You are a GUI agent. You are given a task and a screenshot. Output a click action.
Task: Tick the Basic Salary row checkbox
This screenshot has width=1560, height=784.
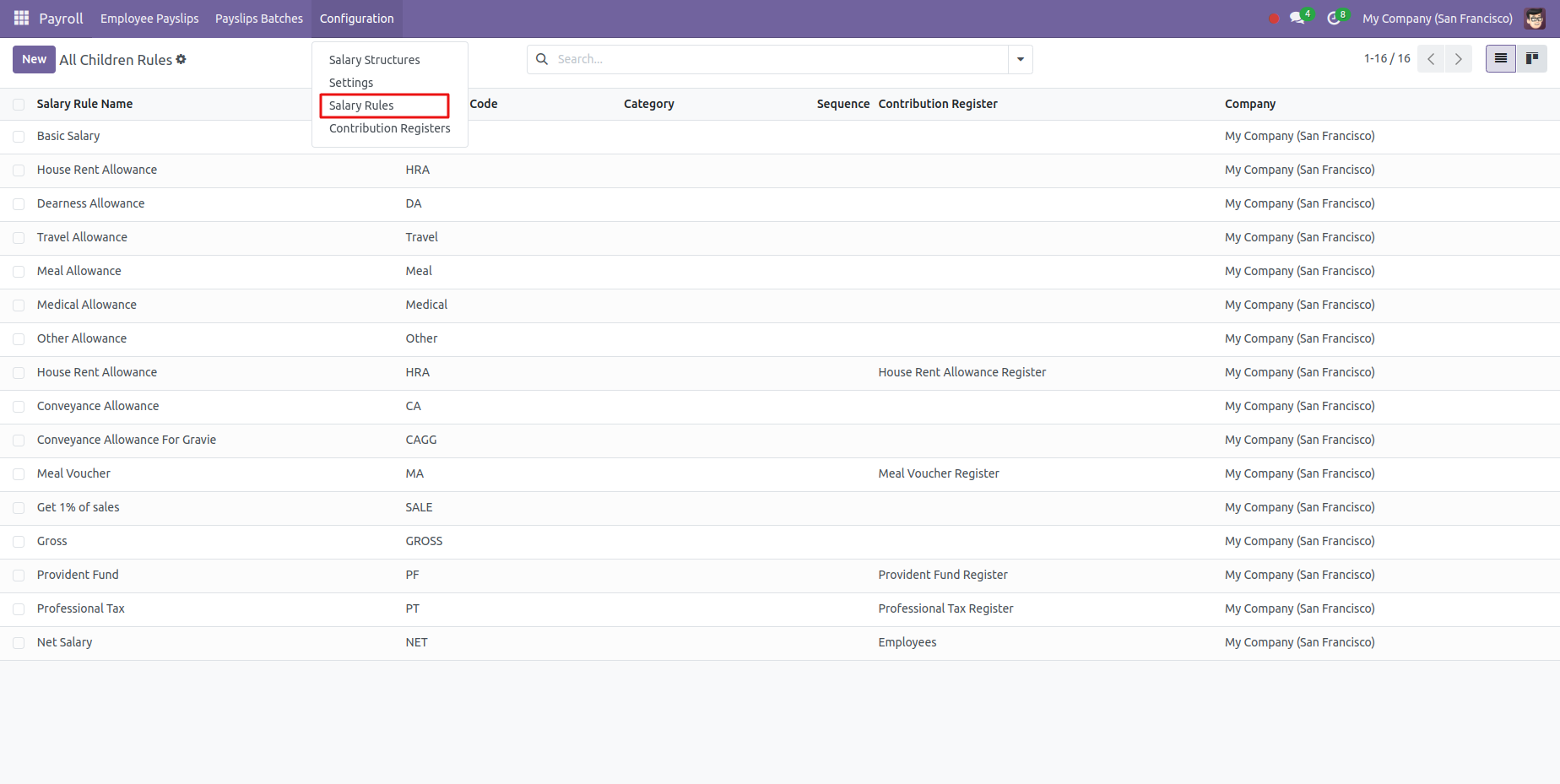pos(19,137)
